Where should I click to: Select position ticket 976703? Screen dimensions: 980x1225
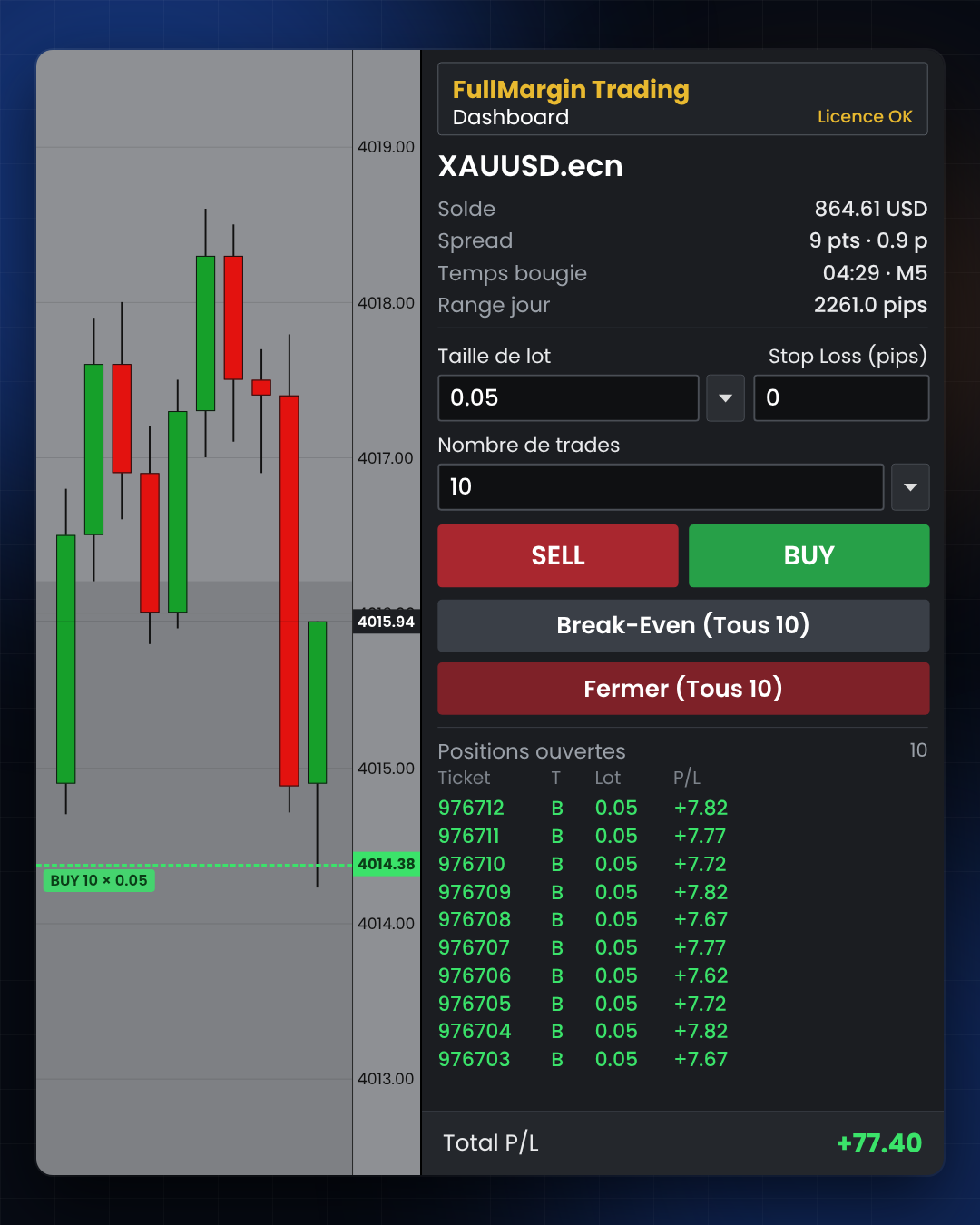475,1059
